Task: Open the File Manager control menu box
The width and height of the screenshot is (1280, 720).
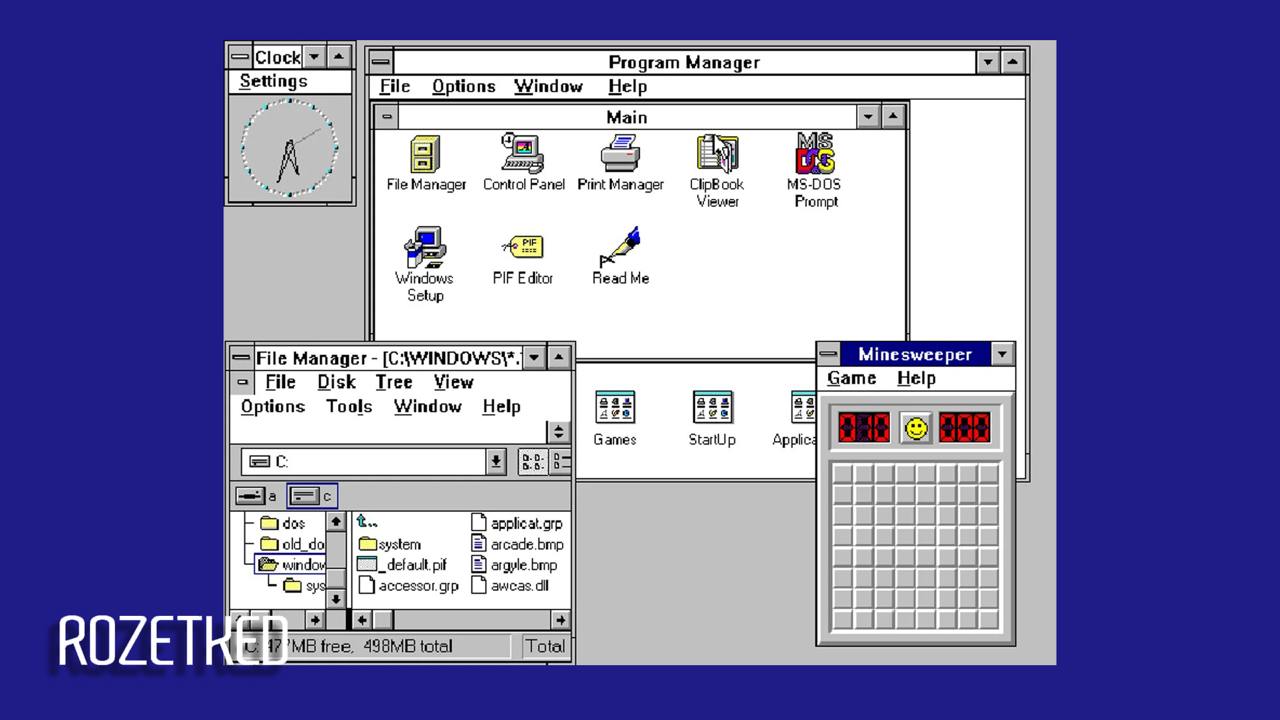Action: click(x=241, y=357)
